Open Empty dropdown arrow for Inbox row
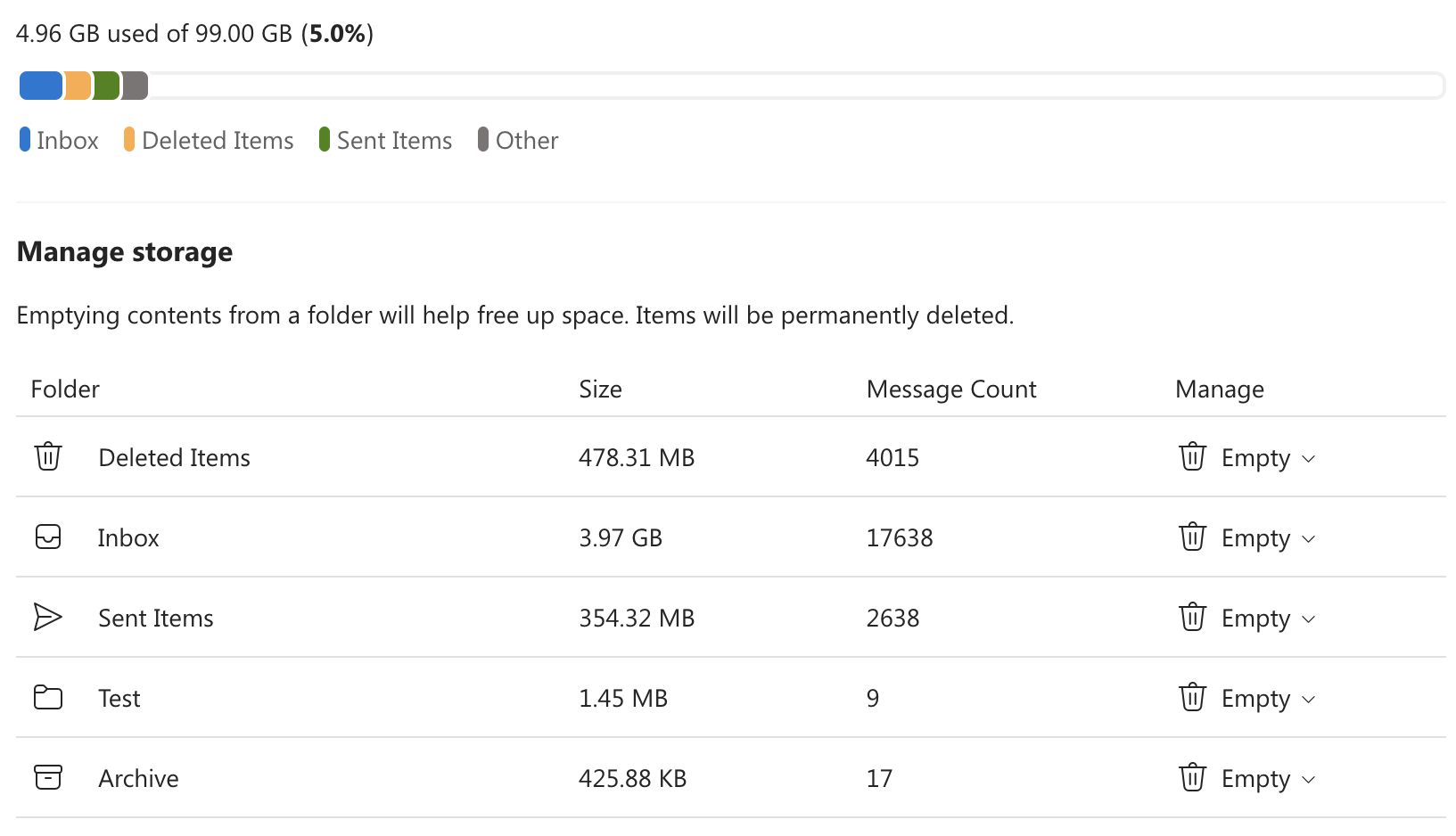This screenshot has height=836, width=1456. click(1309, 538)
